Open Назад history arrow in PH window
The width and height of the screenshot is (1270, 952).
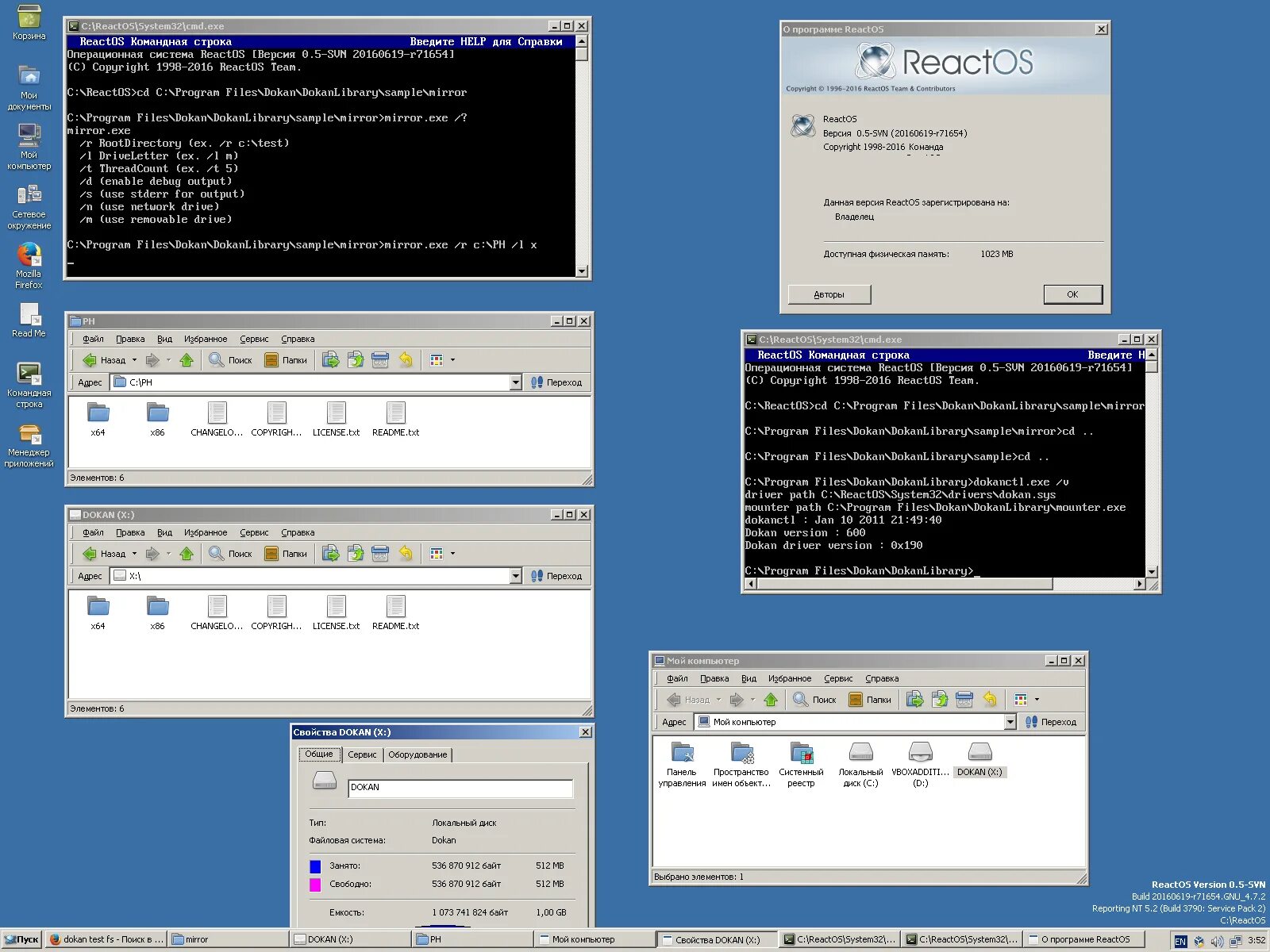134,360
